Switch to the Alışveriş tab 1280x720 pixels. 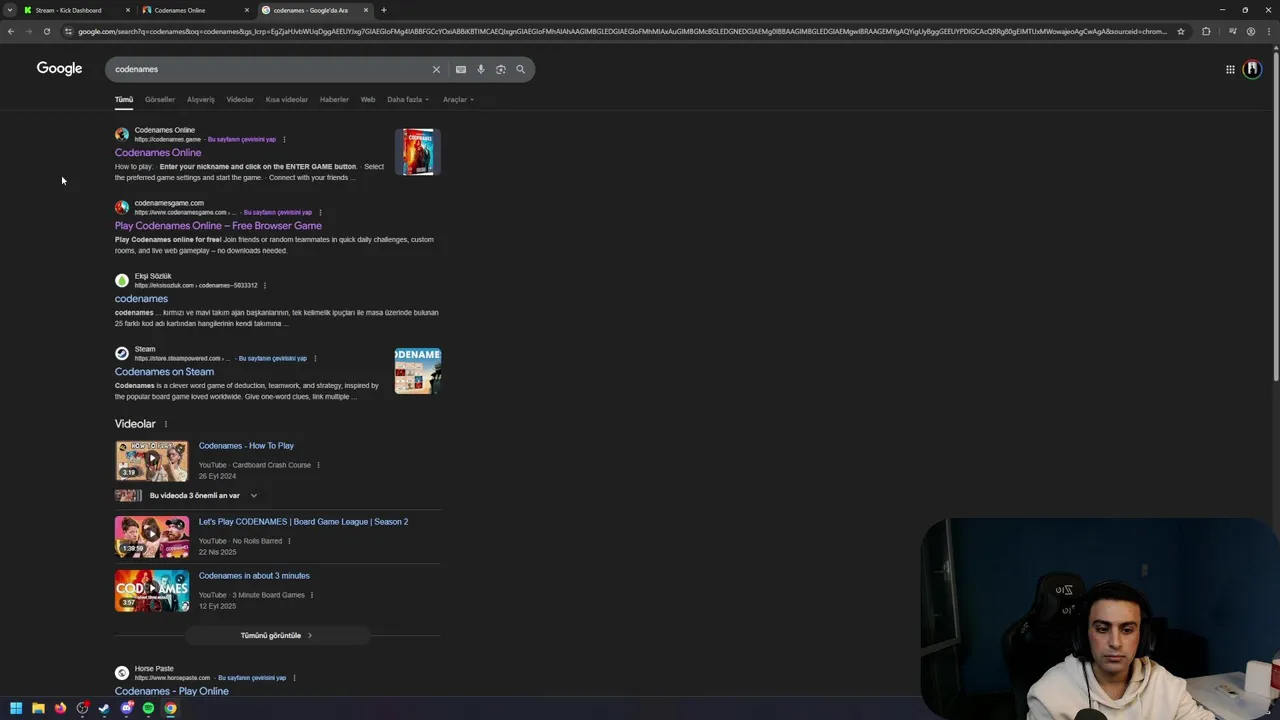point(201,100)
